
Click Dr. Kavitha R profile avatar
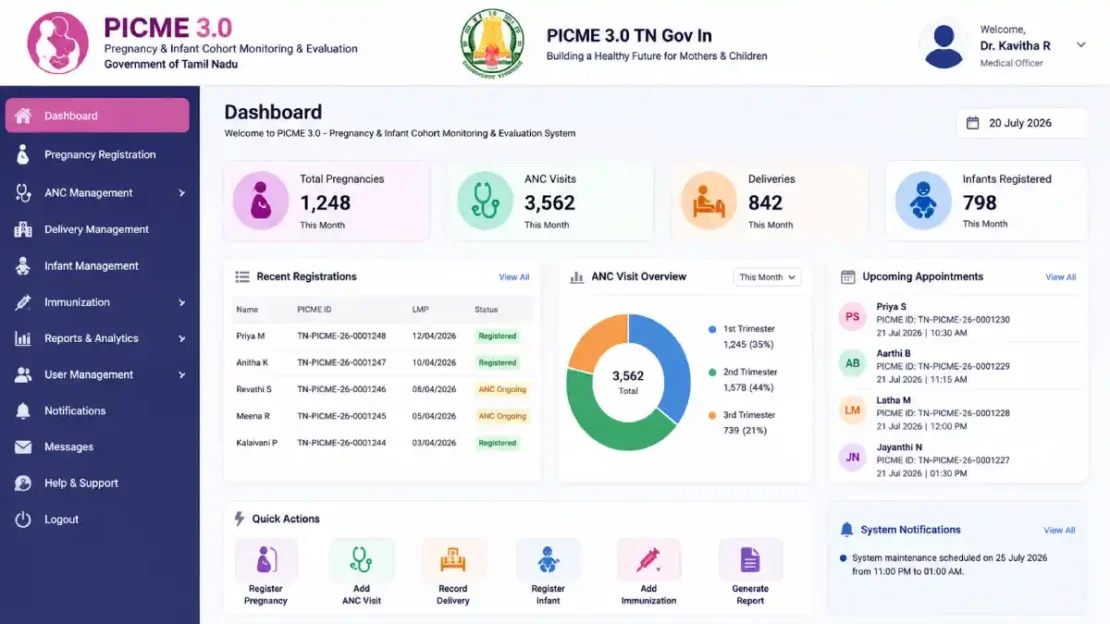944,45
